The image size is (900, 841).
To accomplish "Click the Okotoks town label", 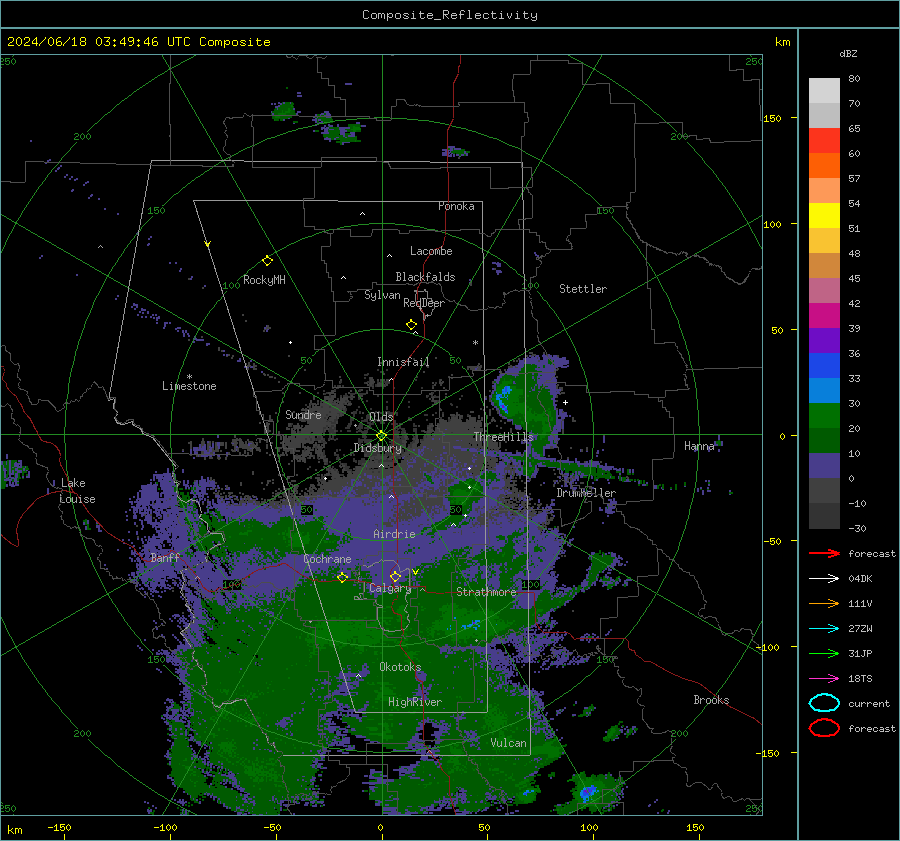I will click(x=400, y=667).
